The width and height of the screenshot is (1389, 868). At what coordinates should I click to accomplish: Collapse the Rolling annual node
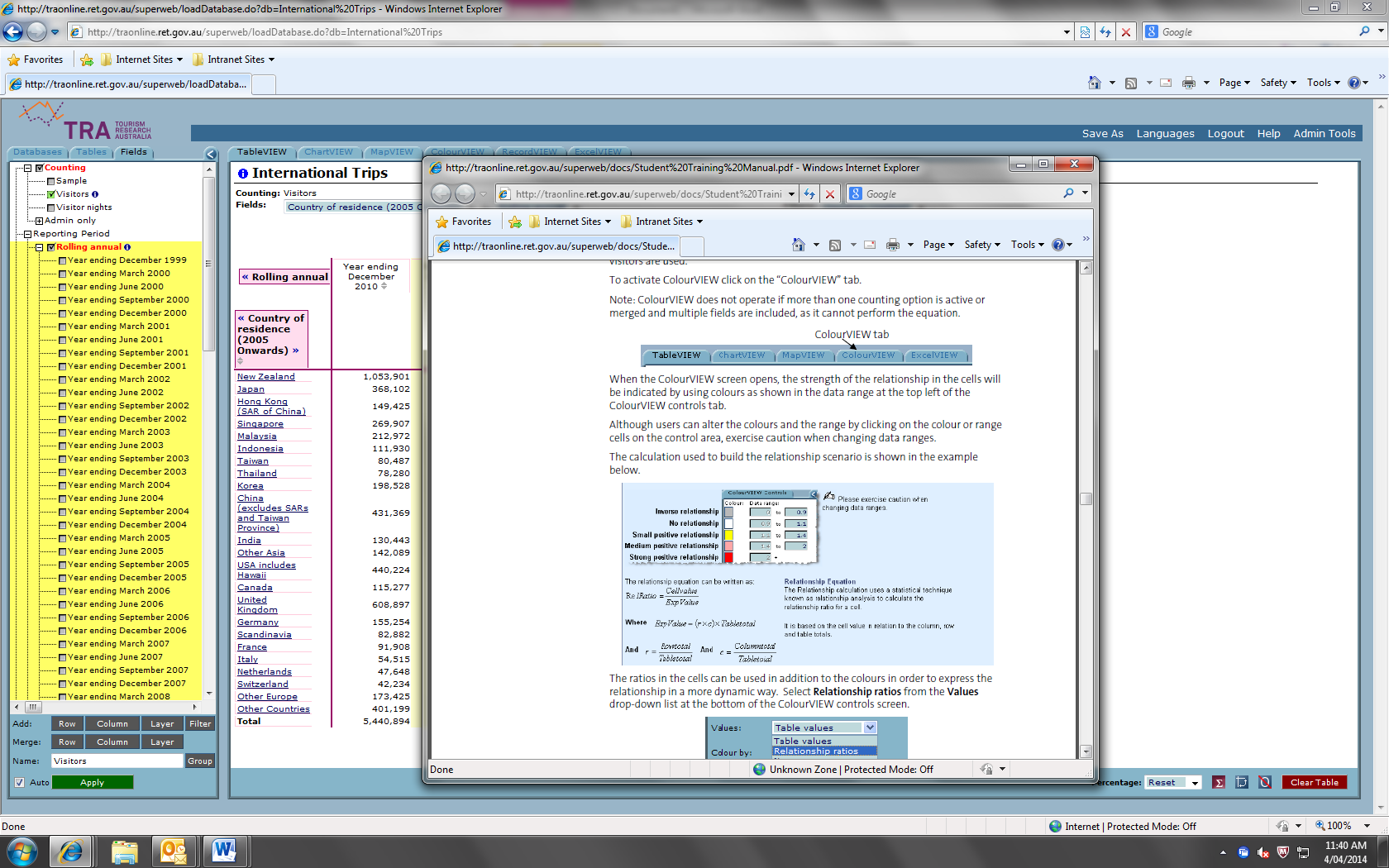pyautogui.click(x=39, y=247)
